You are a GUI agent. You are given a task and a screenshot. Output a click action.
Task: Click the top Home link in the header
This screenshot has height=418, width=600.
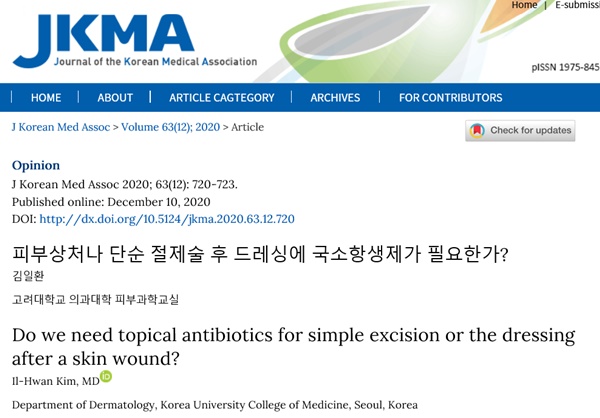[x=524, y=5]
